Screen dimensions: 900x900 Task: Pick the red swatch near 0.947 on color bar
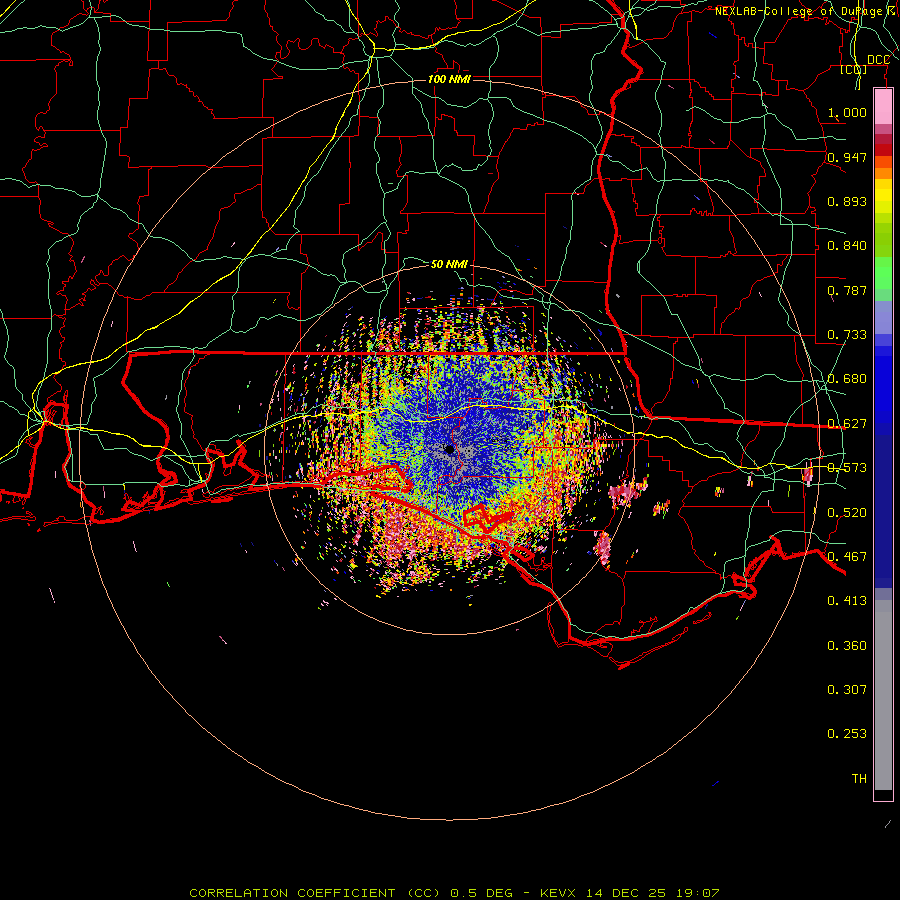coord(883,149)
